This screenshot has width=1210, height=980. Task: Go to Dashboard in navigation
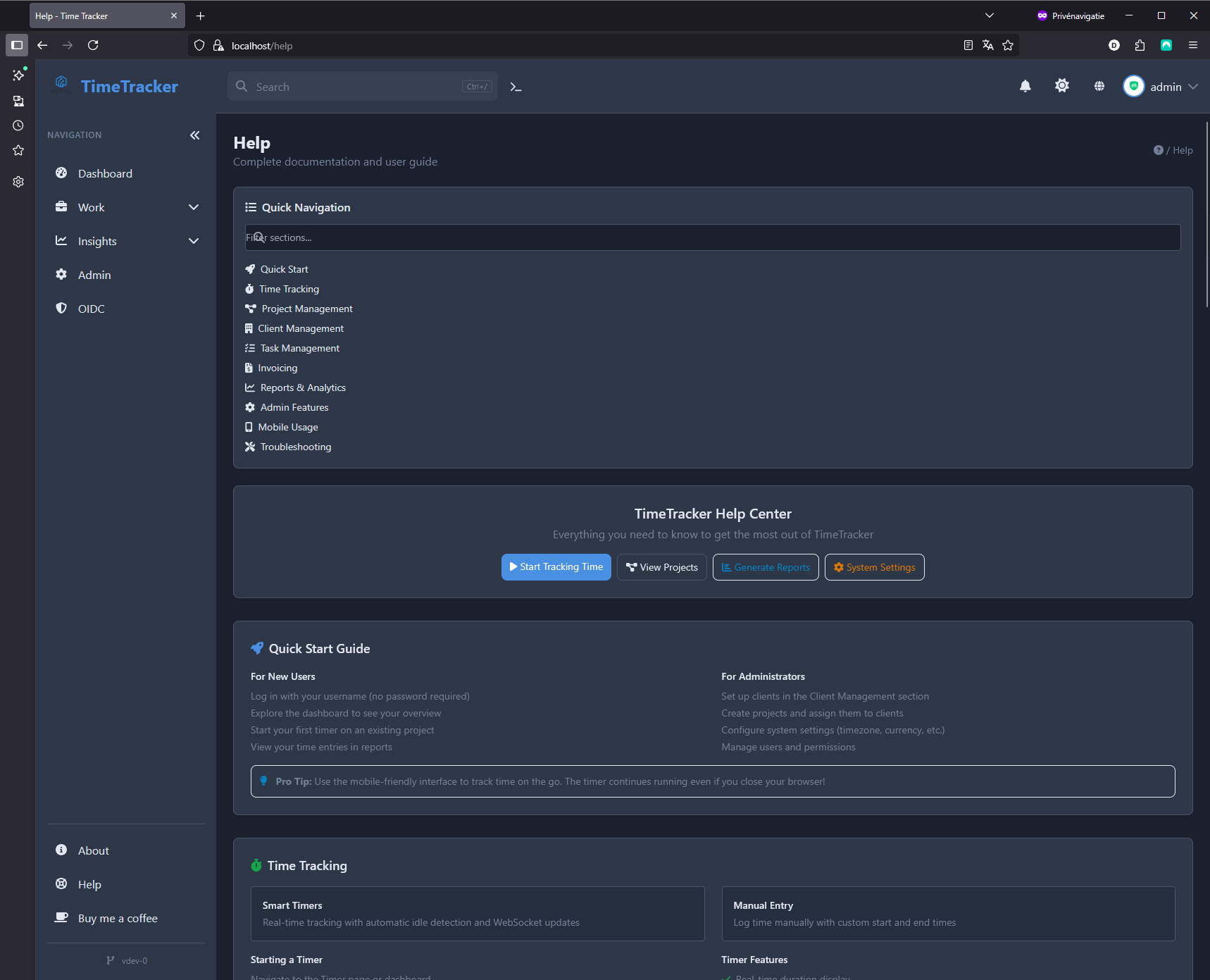pyautogui.click(x=105, y=173)
